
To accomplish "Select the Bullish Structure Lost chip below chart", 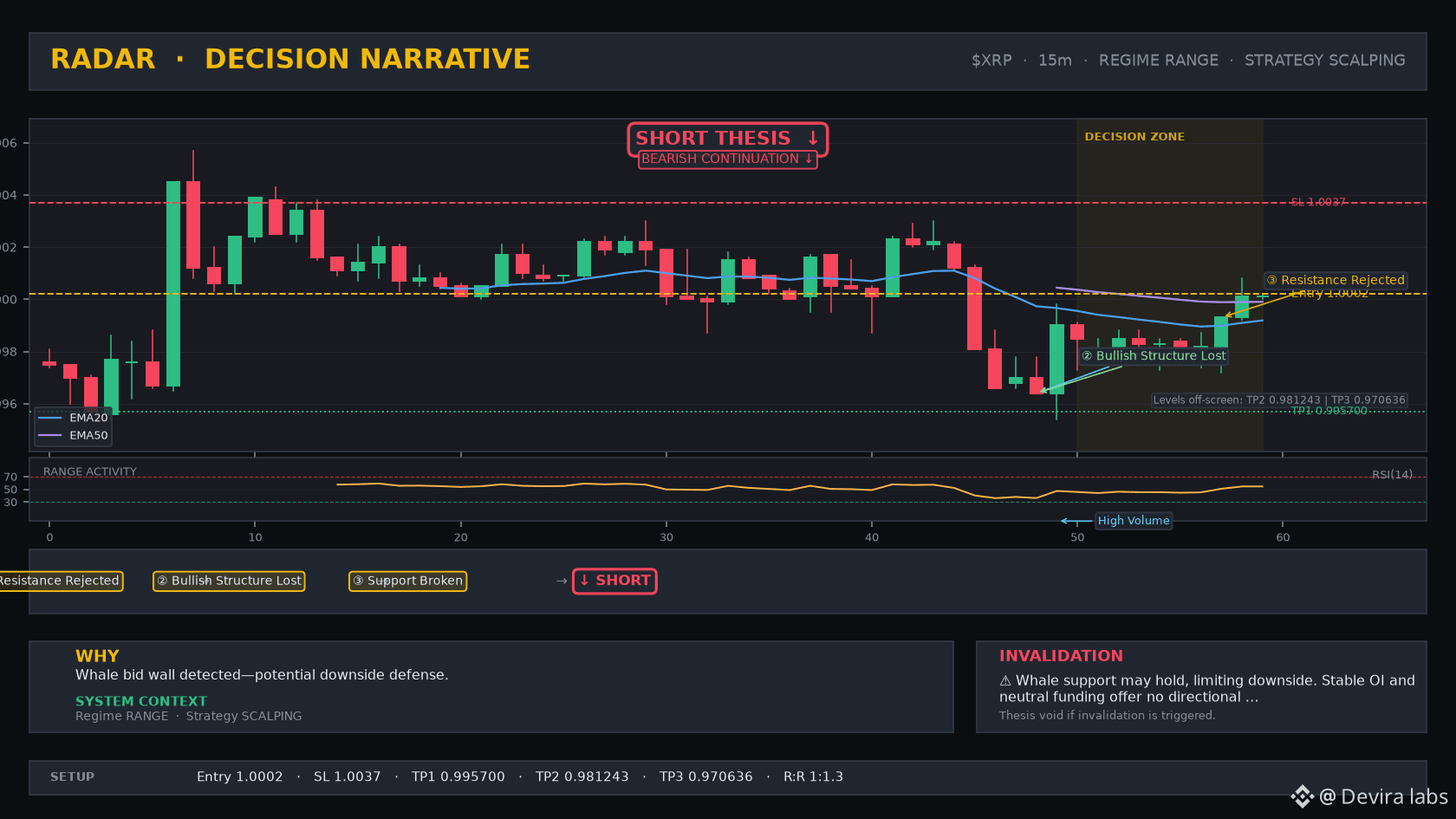I will click(x=229, y=581).
